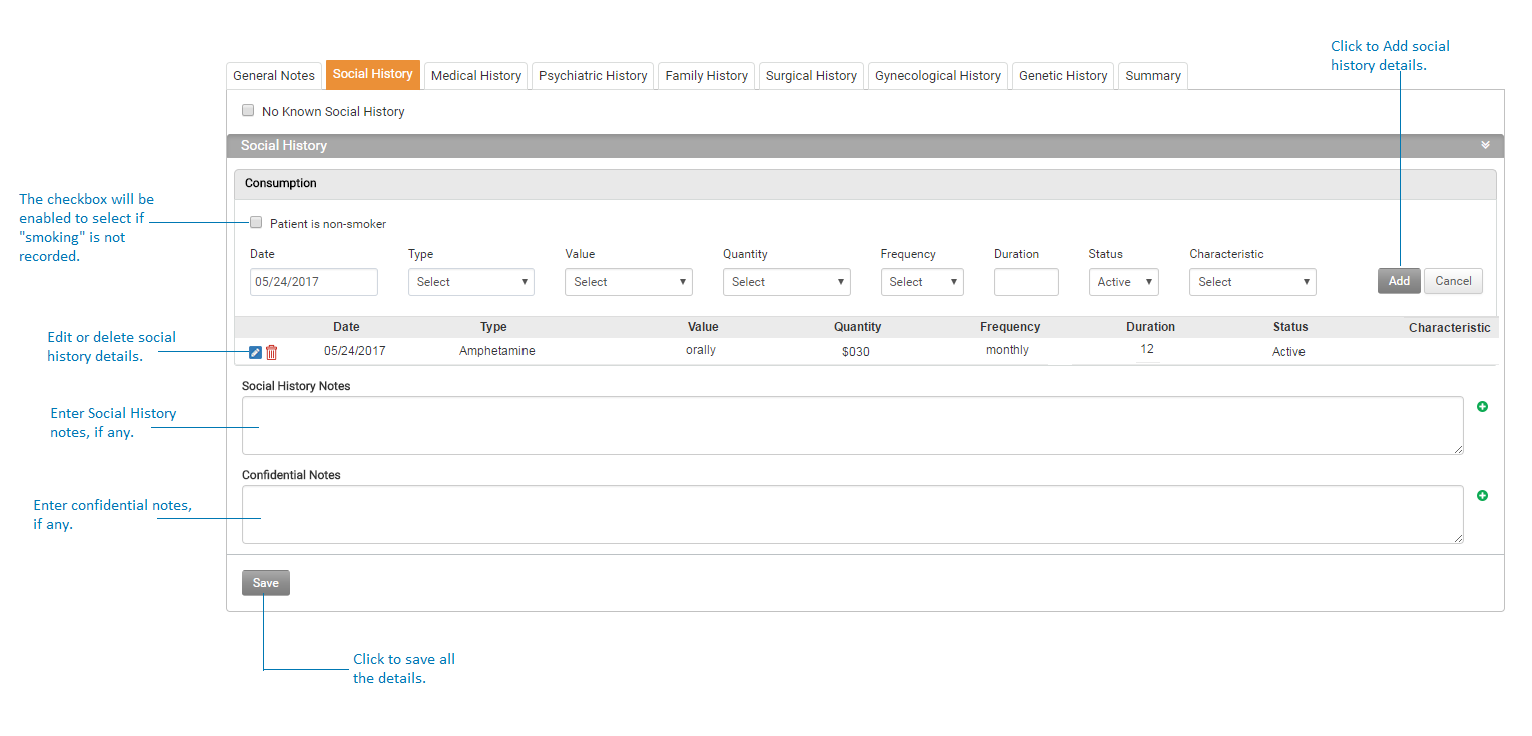Click the Duration input field
The height and width of the screenshot is (736, 1532).
pos(1025,282)
